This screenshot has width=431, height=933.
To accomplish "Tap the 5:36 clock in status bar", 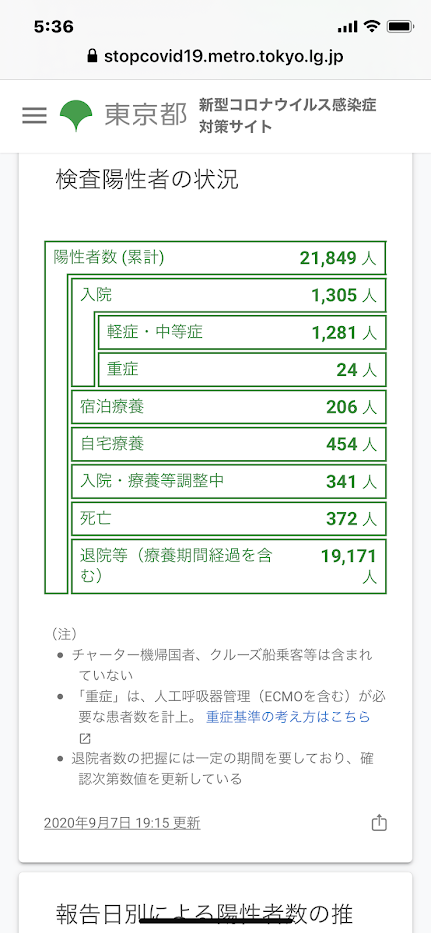I will click(54, 27).
